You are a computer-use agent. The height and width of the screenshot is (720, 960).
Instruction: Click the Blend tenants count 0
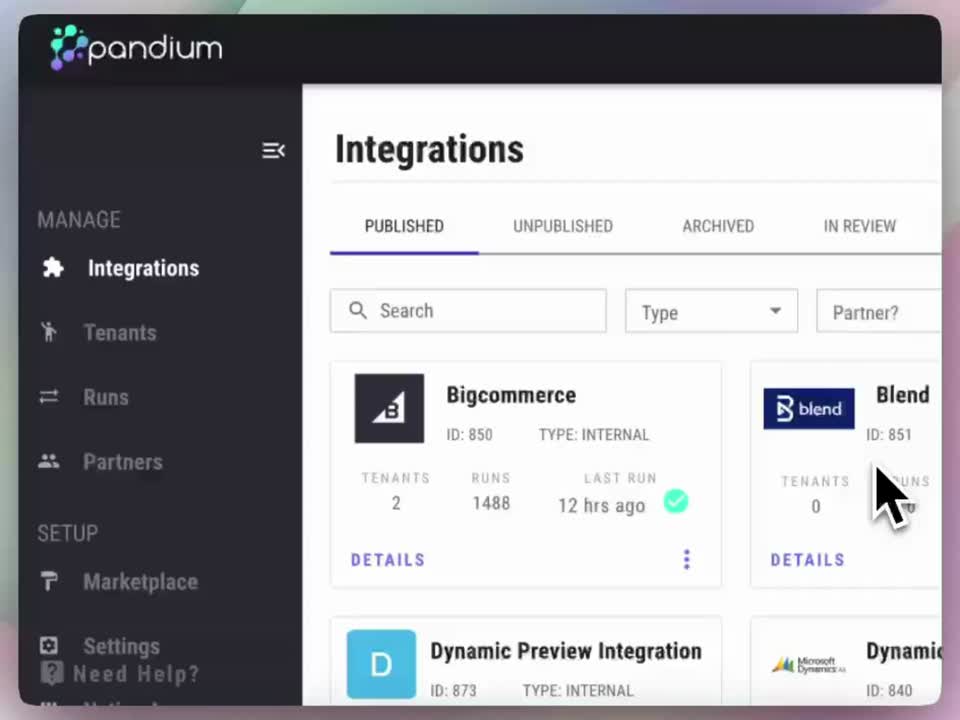pos(816,506)
